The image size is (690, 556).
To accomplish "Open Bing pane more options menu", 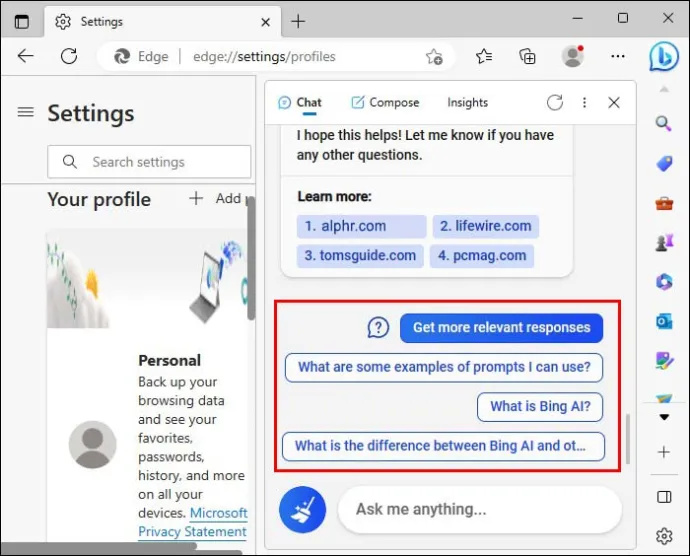I will (x=584, y=103).
